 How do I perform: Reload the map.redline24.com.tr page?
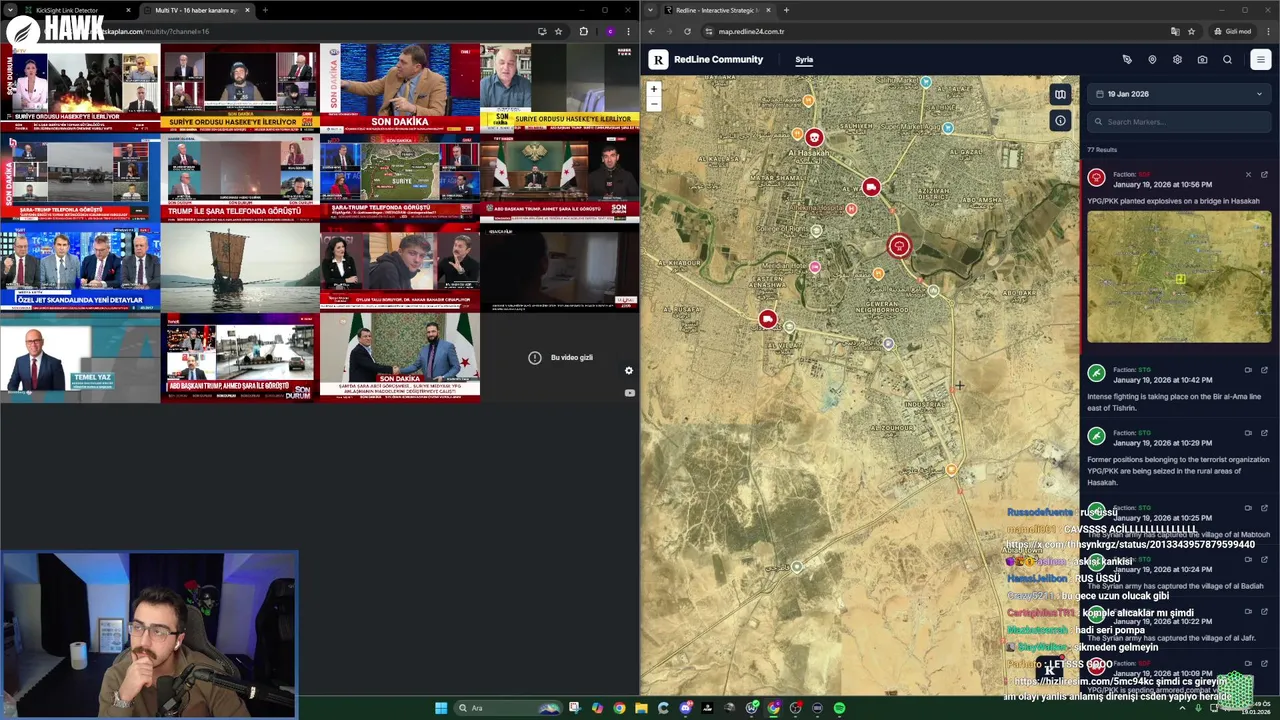(687, 31)
